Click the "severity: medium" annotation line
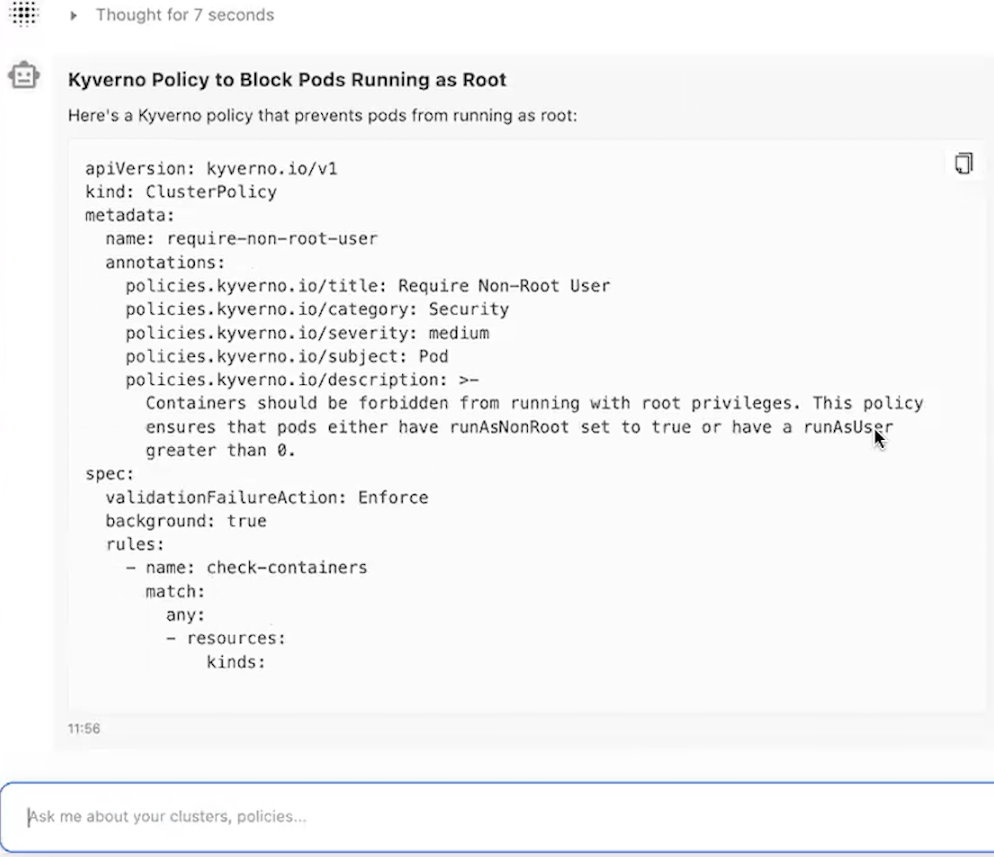This screenshot has width=994, height=857. pyautogui.click(x=307, y=332)
